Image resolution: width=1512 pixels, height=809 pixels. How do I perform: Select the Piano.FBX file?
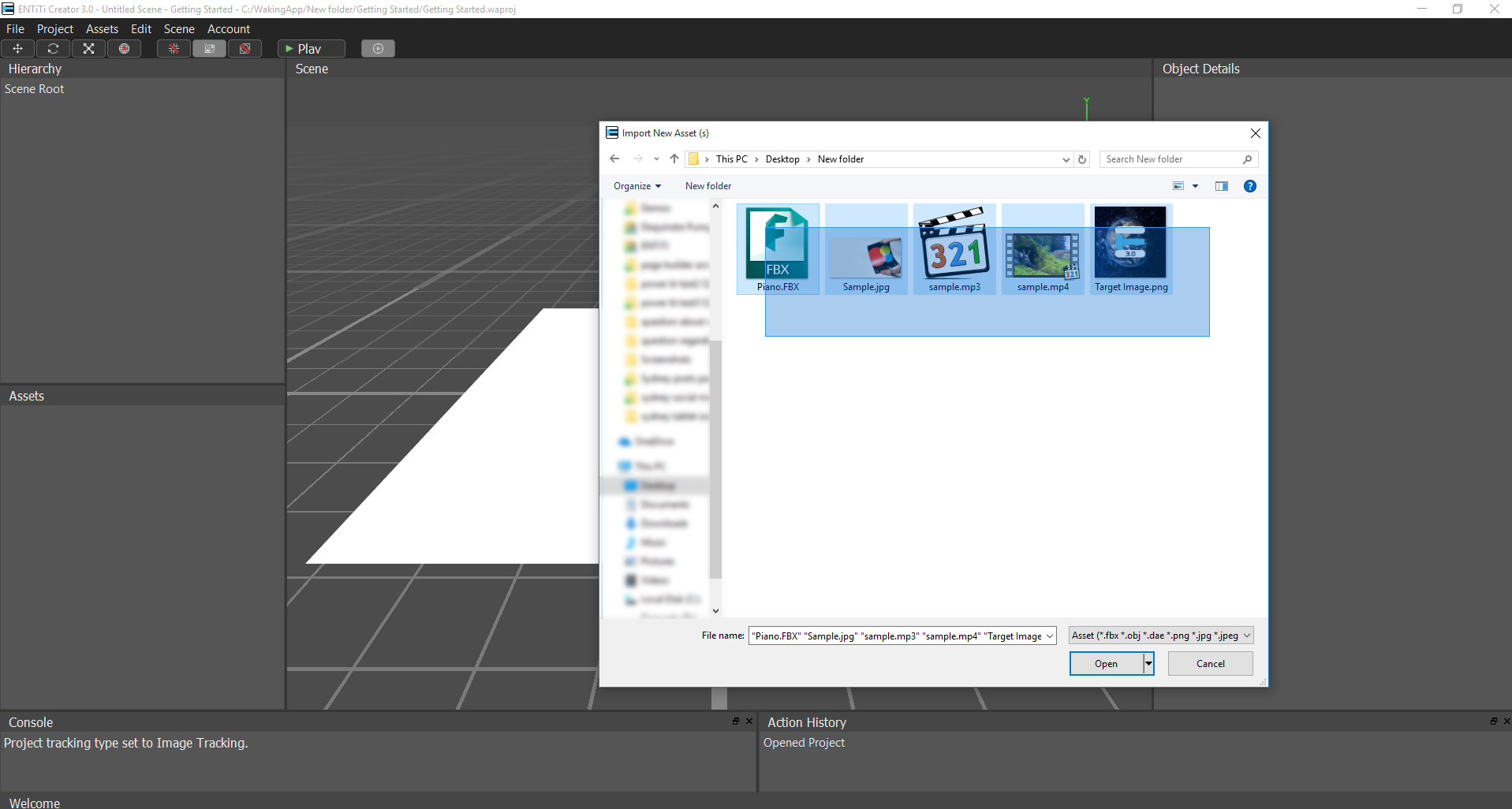[x=778, y=249]
